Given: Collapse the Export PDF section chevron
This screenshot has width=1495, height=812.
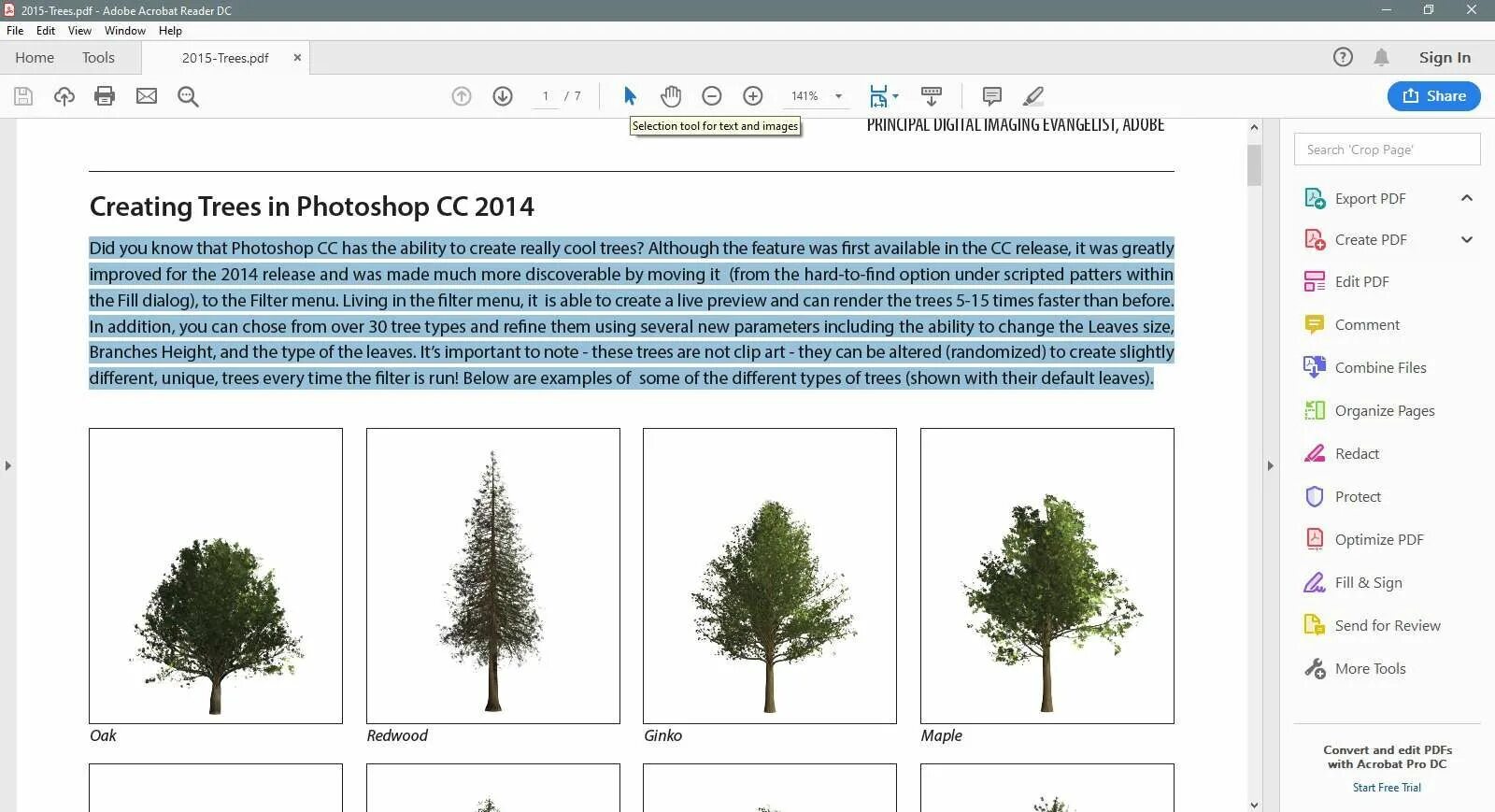Looking at the screenshot, I should 1467,198.
